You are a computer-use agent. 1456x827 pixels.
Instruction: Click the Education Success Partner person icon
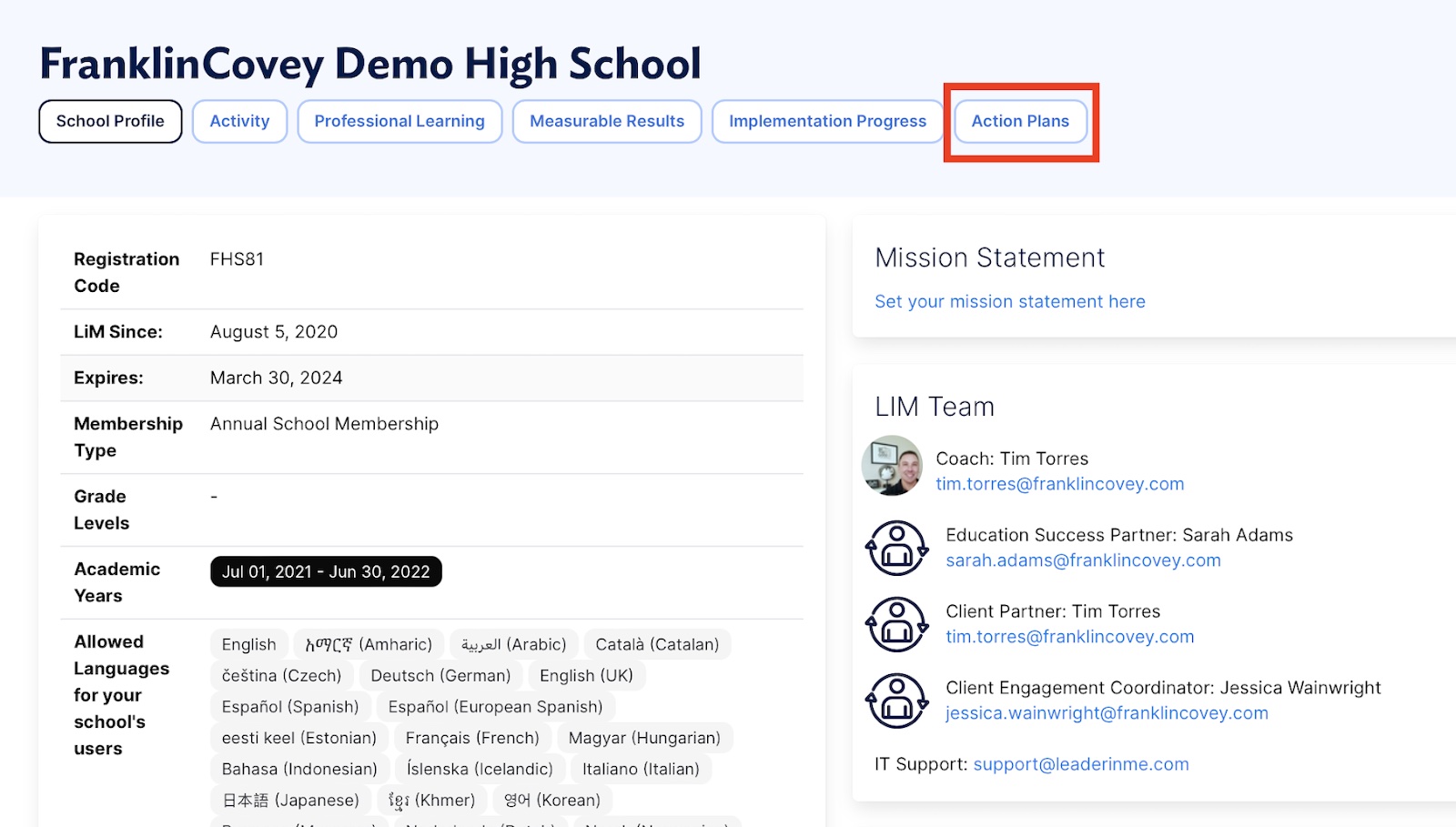coord(896,548)
